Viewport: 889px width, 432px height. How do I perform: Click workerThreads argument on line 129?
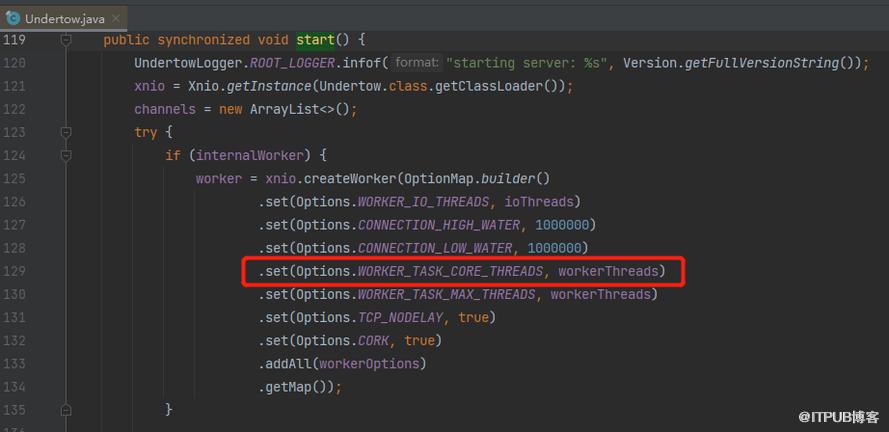click(608, 272)
